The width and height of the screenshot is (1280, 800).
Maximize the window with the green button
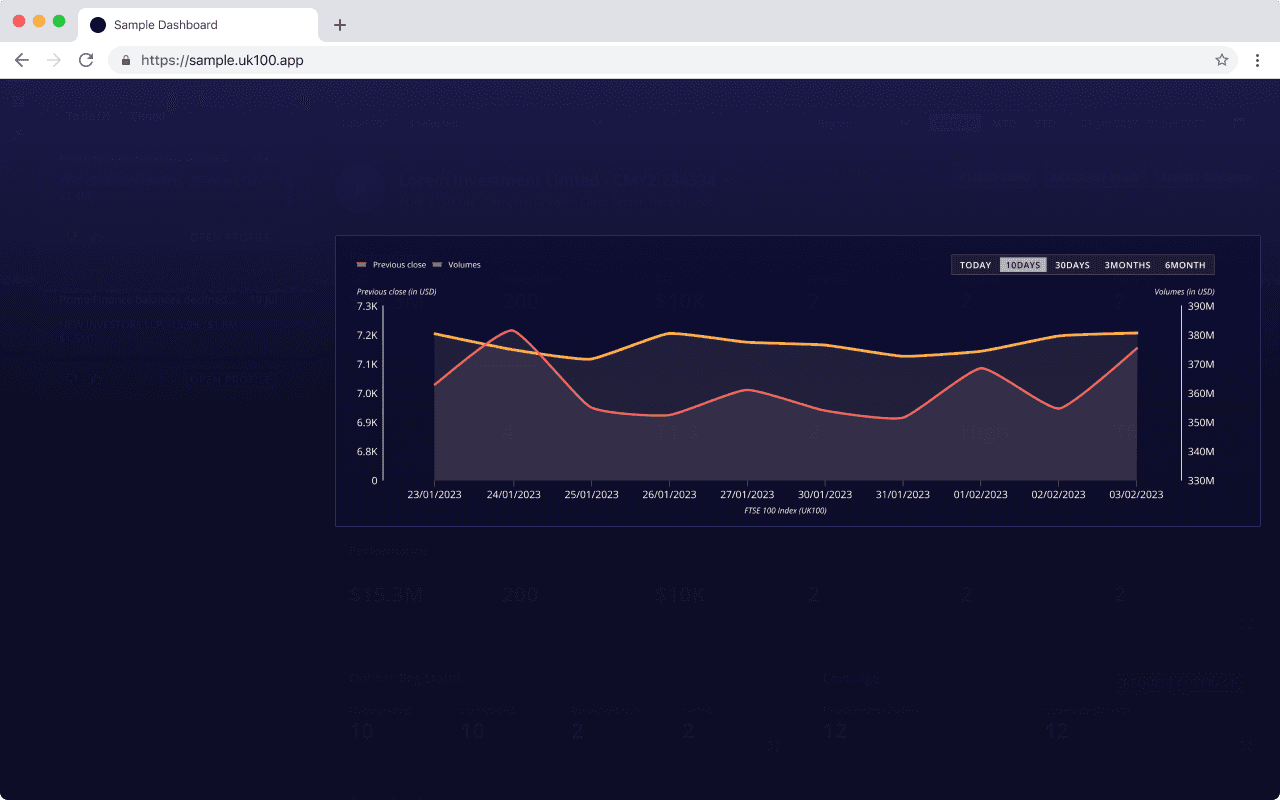pos(59,21)
